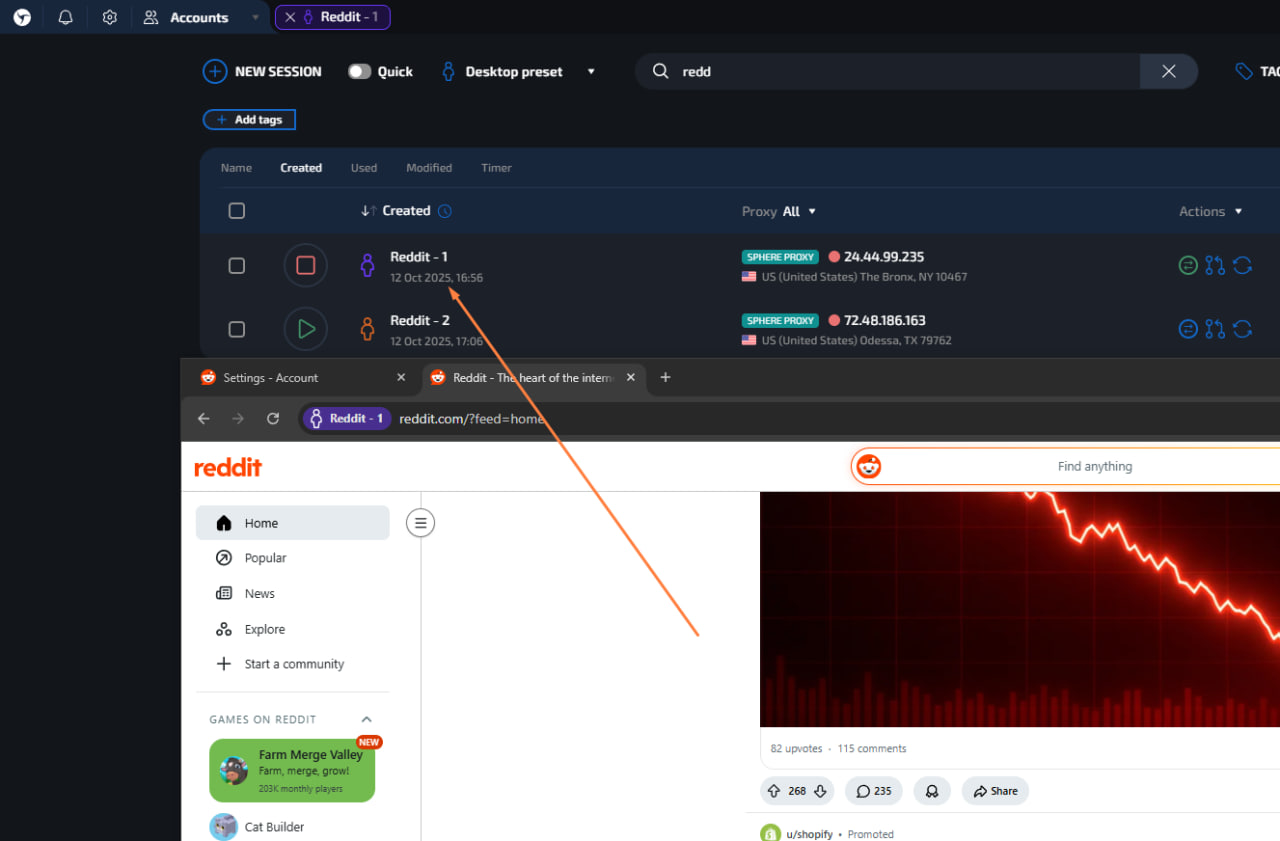
Task: Close the Reddit heart of the internet tab
Action: (x=631, y=378)
